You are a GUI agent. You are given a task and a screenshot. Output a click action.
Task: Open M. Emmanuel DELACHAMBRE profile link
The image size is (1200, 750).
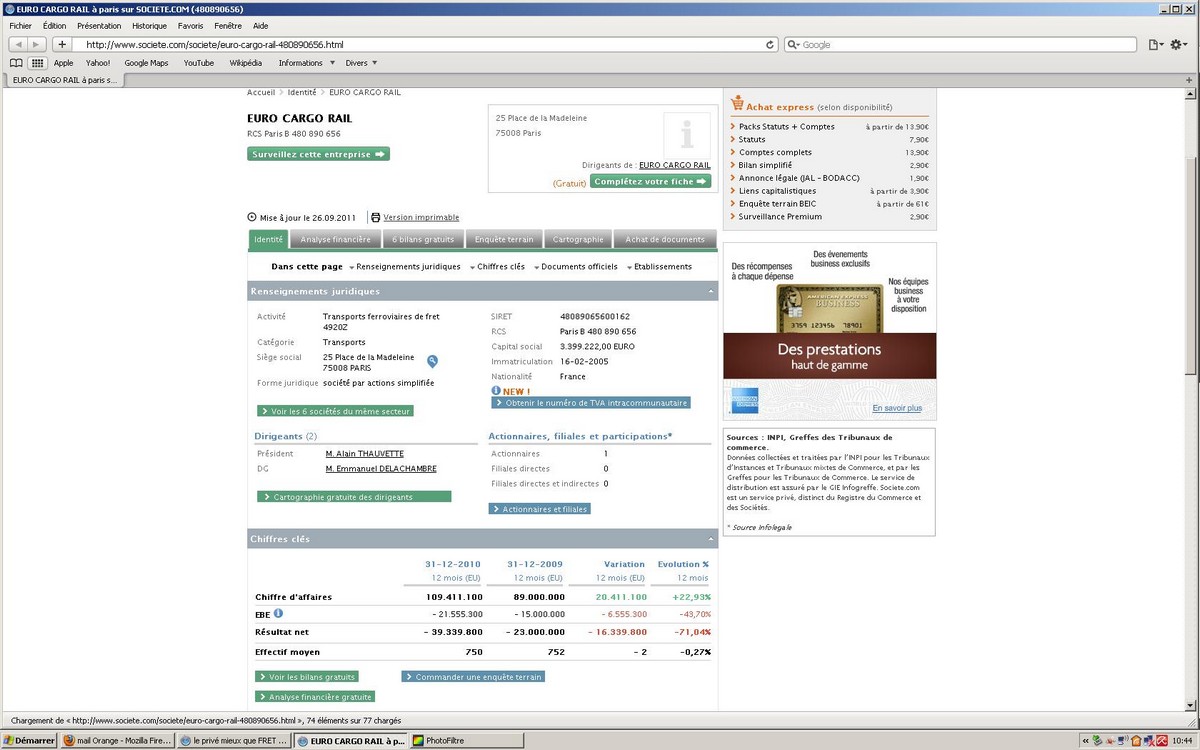coord(381,469)
